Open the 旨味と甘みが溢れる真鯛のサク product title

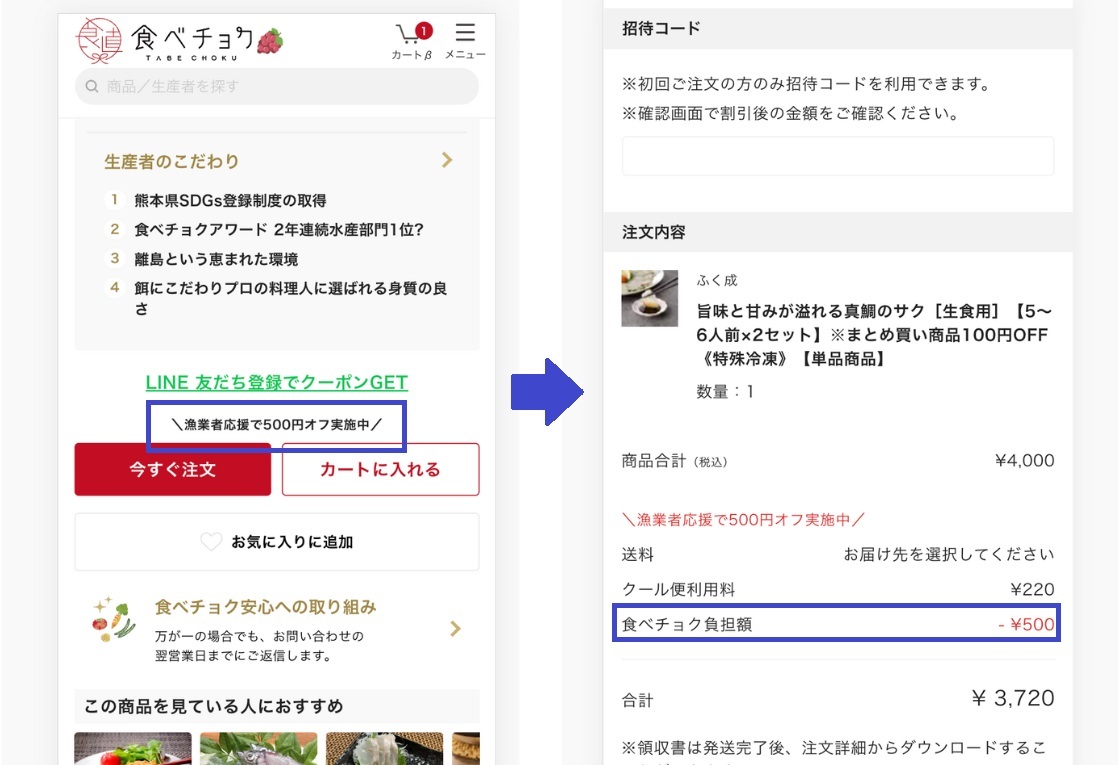(874, 335)
